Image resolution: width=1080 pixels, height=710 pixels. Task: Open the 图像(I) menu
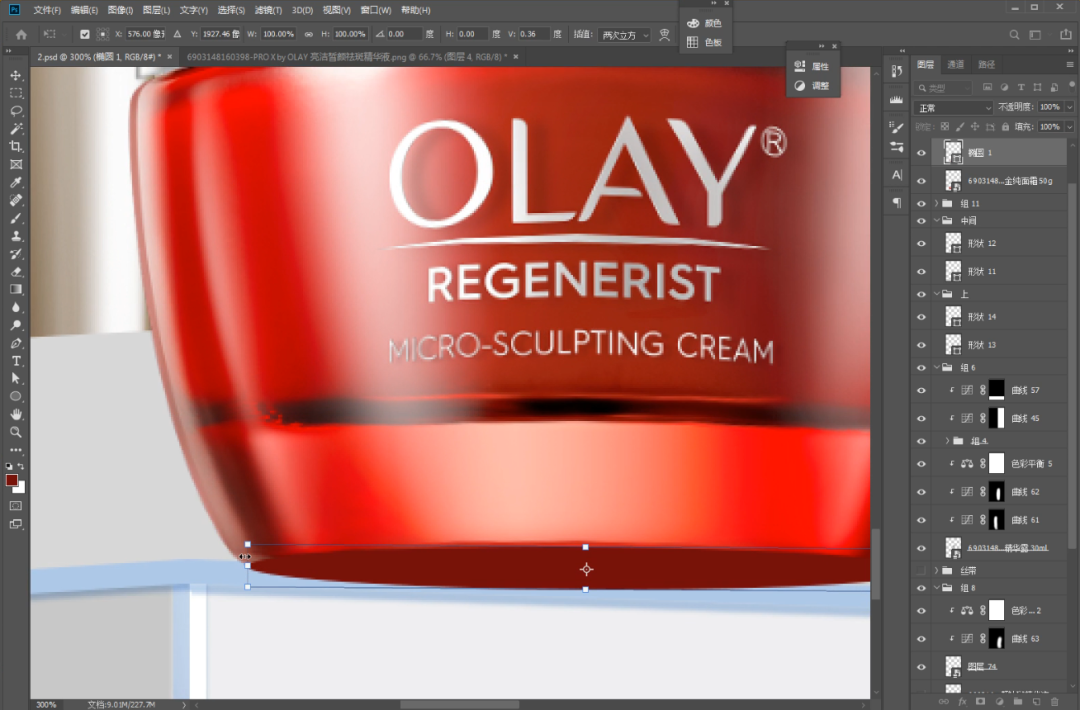[x=120, y=10]
